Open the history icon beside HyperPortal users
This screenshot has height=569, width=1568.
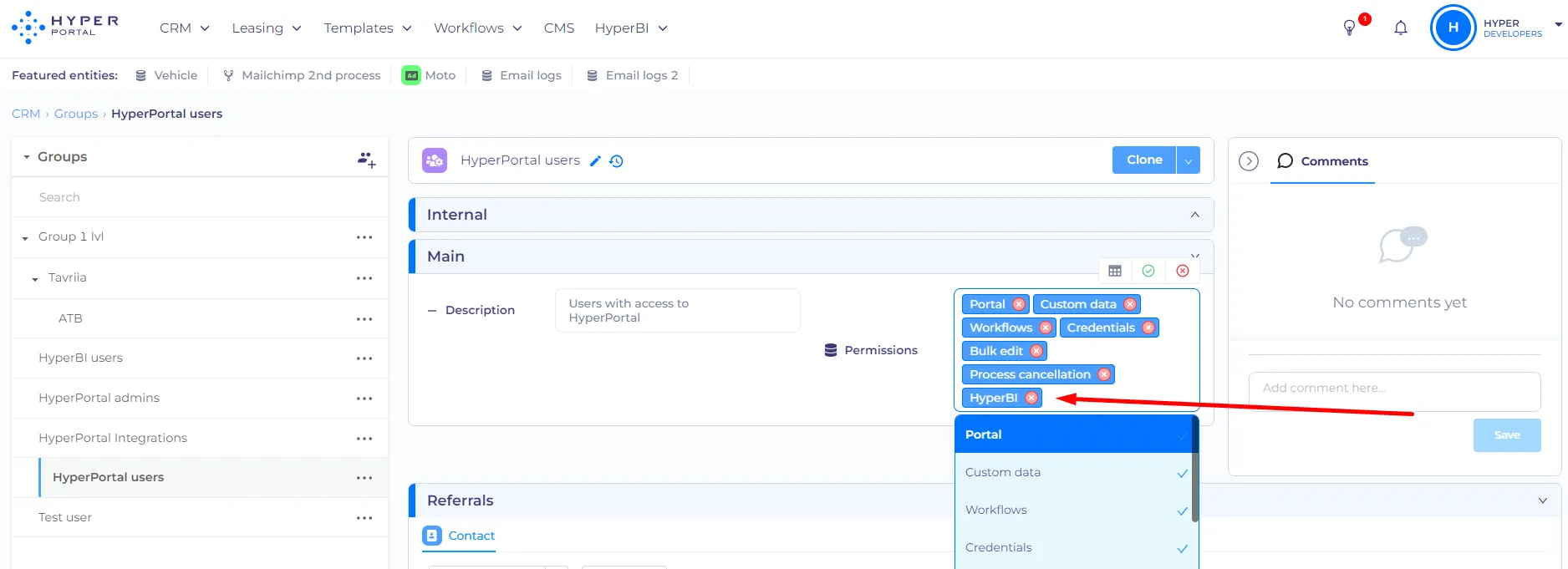click(x=616, y=160)
